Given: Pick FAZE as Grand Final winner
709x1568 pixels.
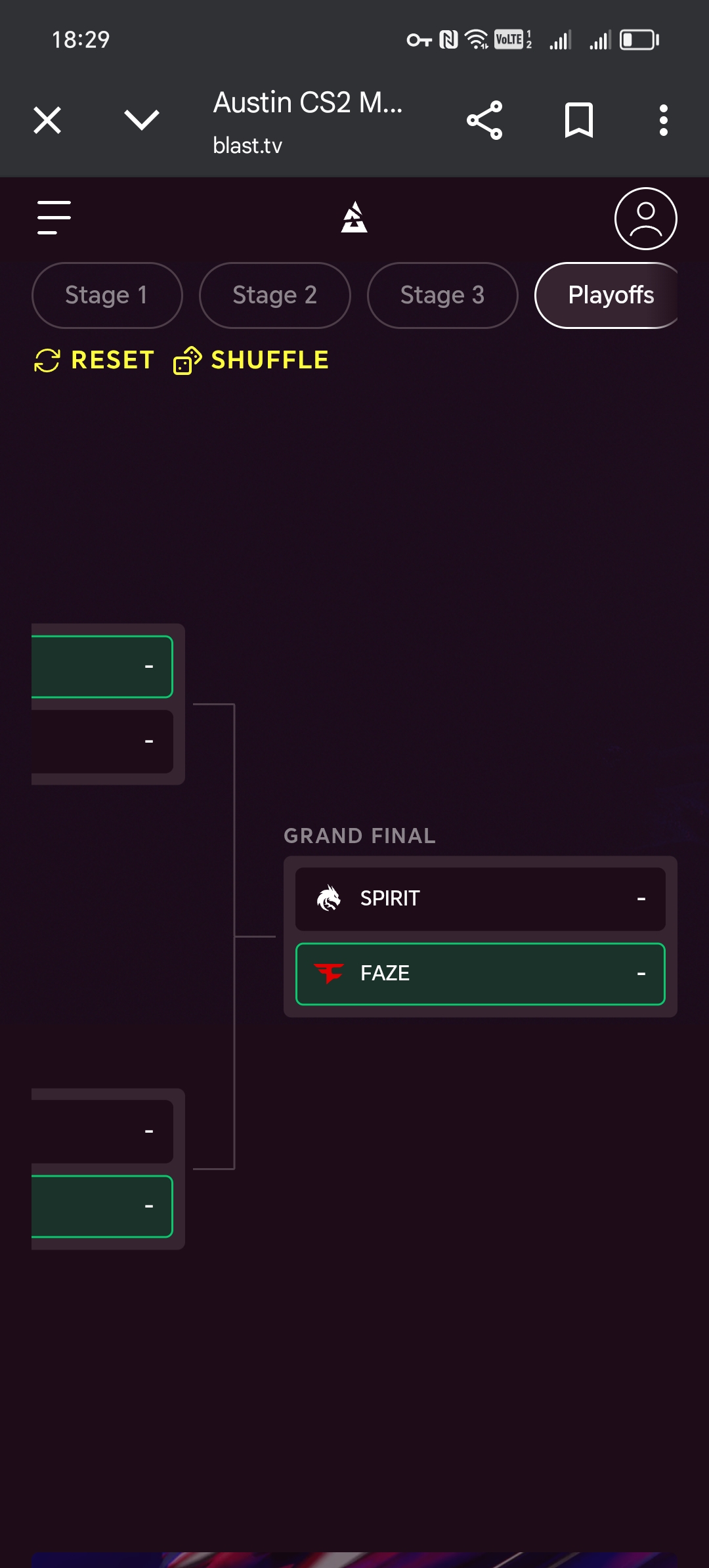Looking at the screenshot, I should (x=481, y=974).
